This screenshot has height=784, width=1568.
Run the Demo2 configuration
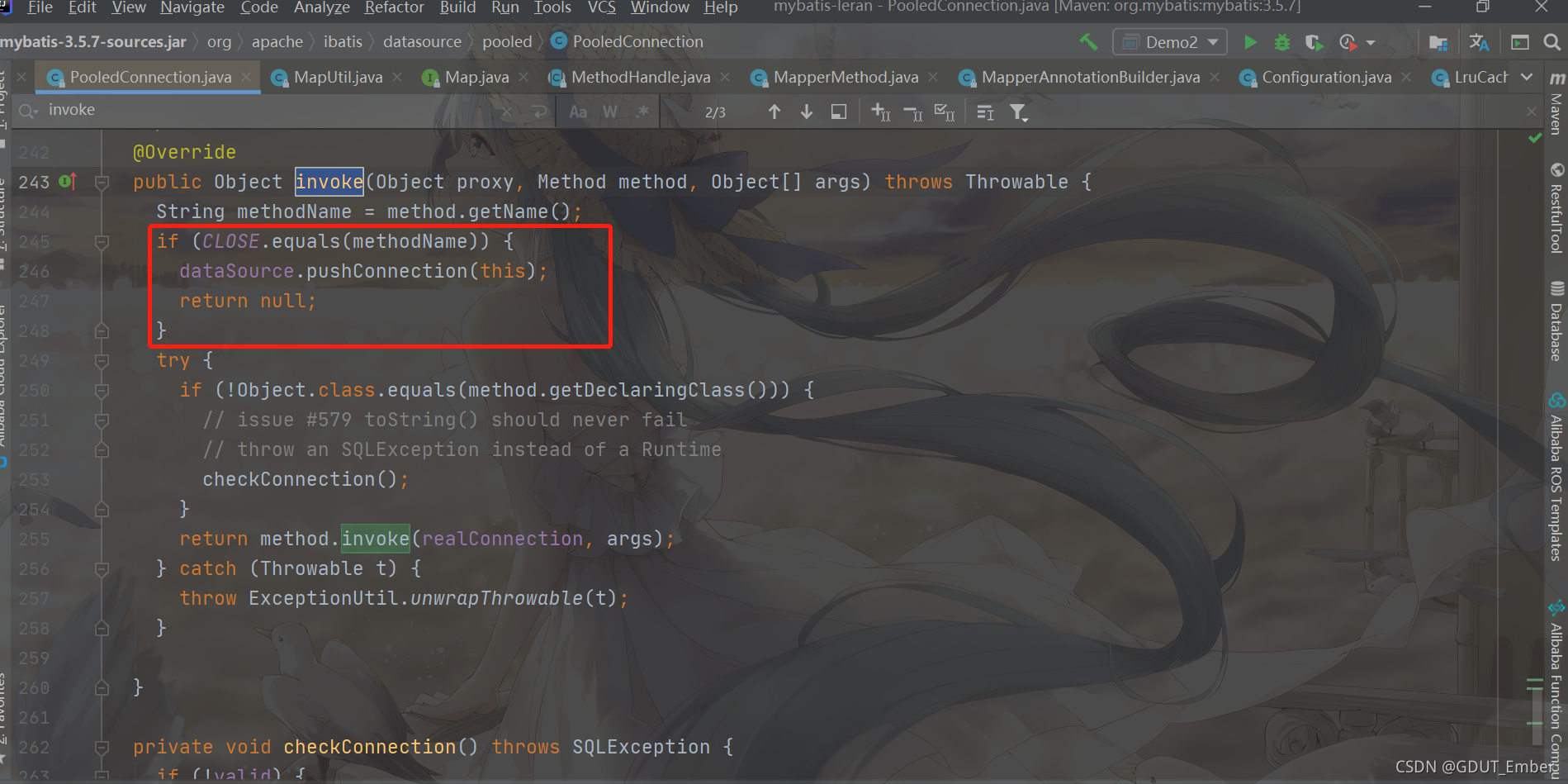(1250, 42)
